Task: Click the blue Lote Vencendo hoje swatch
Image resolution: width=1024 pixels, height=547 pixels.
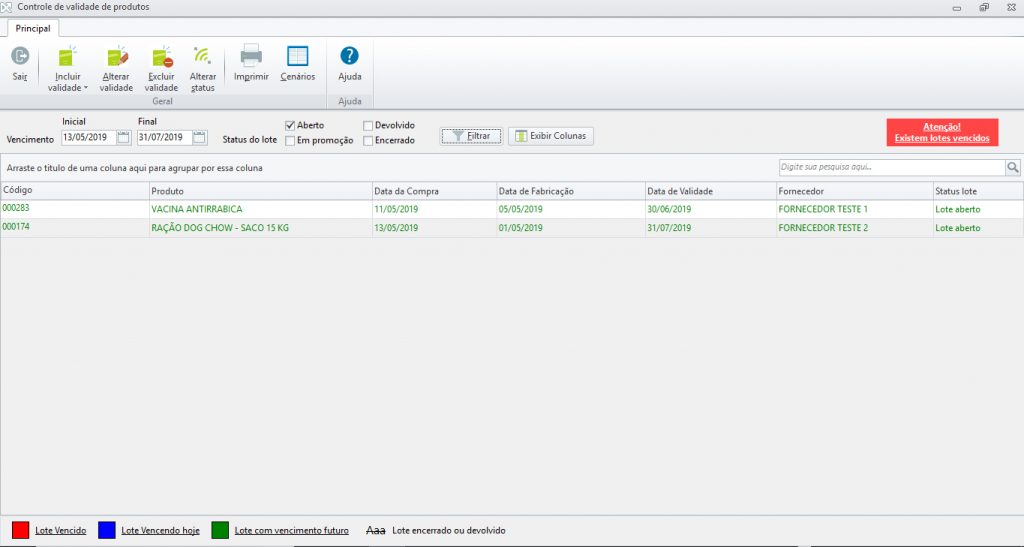Action: point(107,530)
